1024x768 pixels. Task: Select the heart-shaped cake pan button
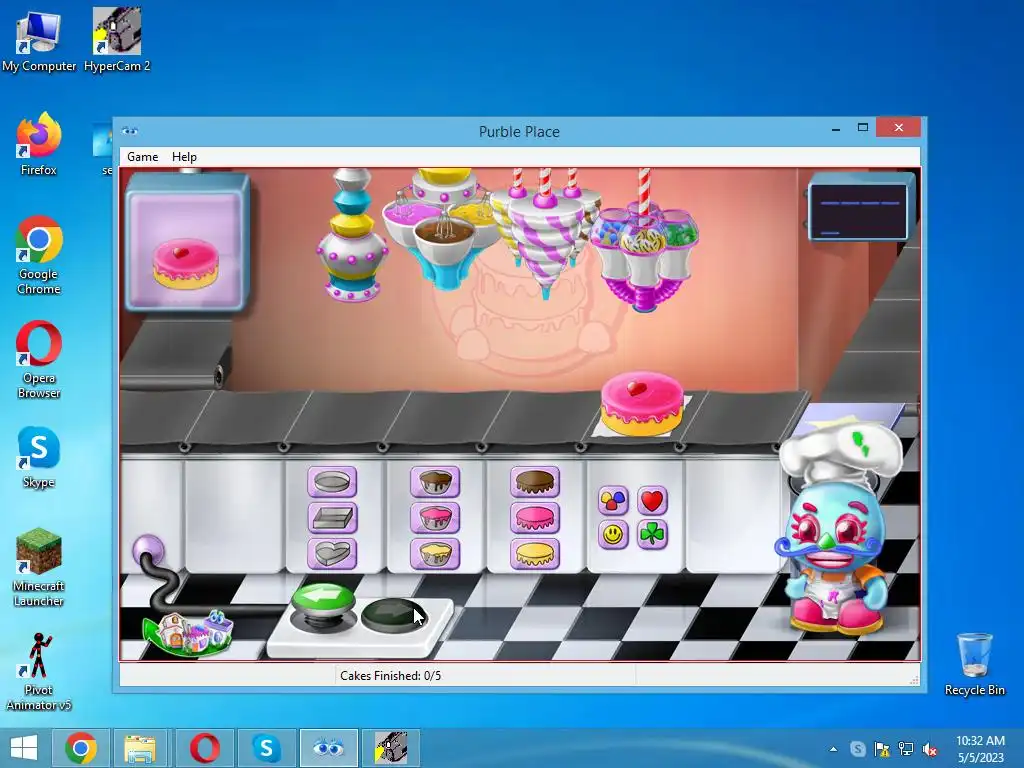point(332,554)
